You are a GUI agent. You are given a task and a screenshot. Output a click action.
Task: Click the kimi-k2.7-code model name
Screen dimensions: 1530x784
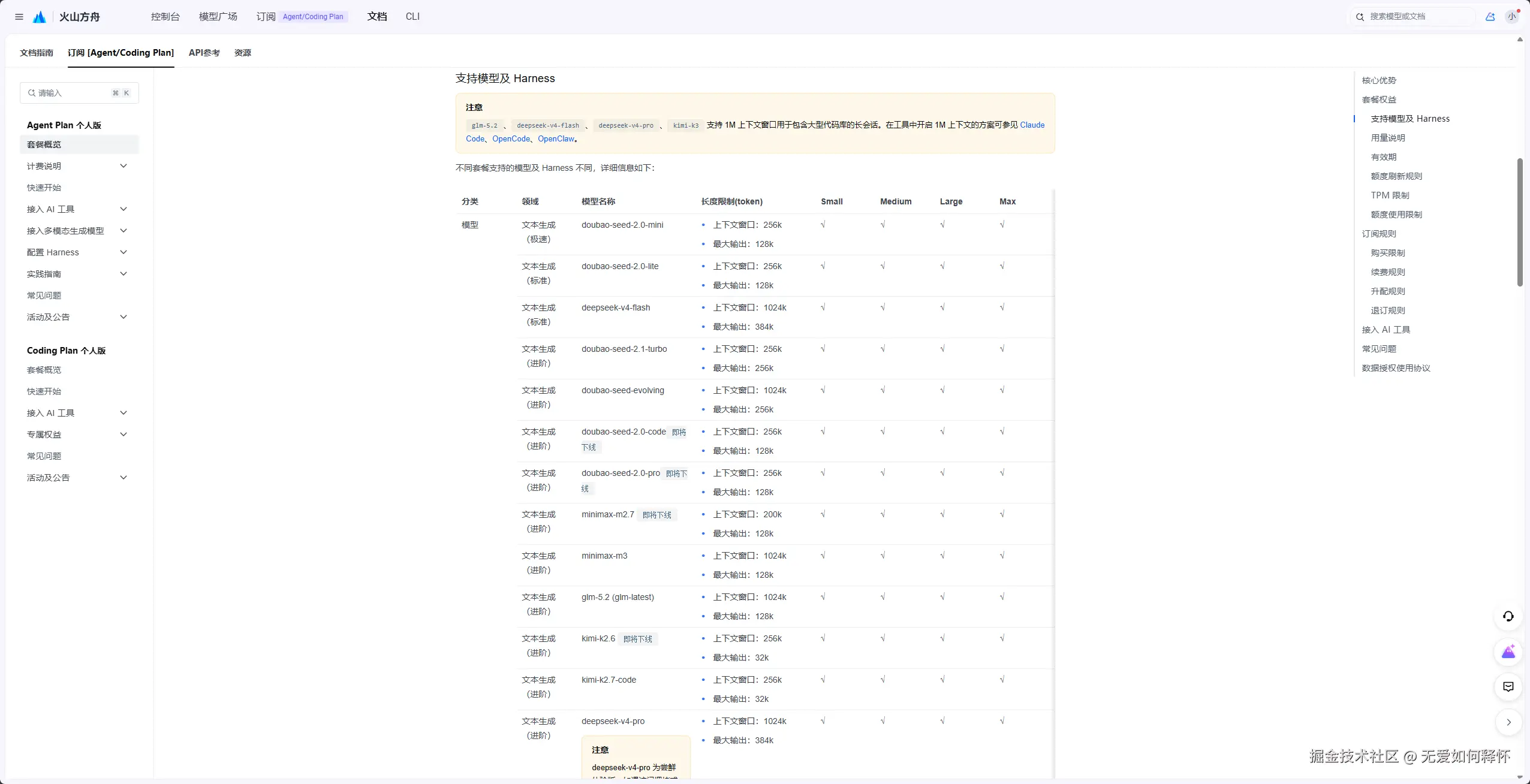click(x=609, y=680)
